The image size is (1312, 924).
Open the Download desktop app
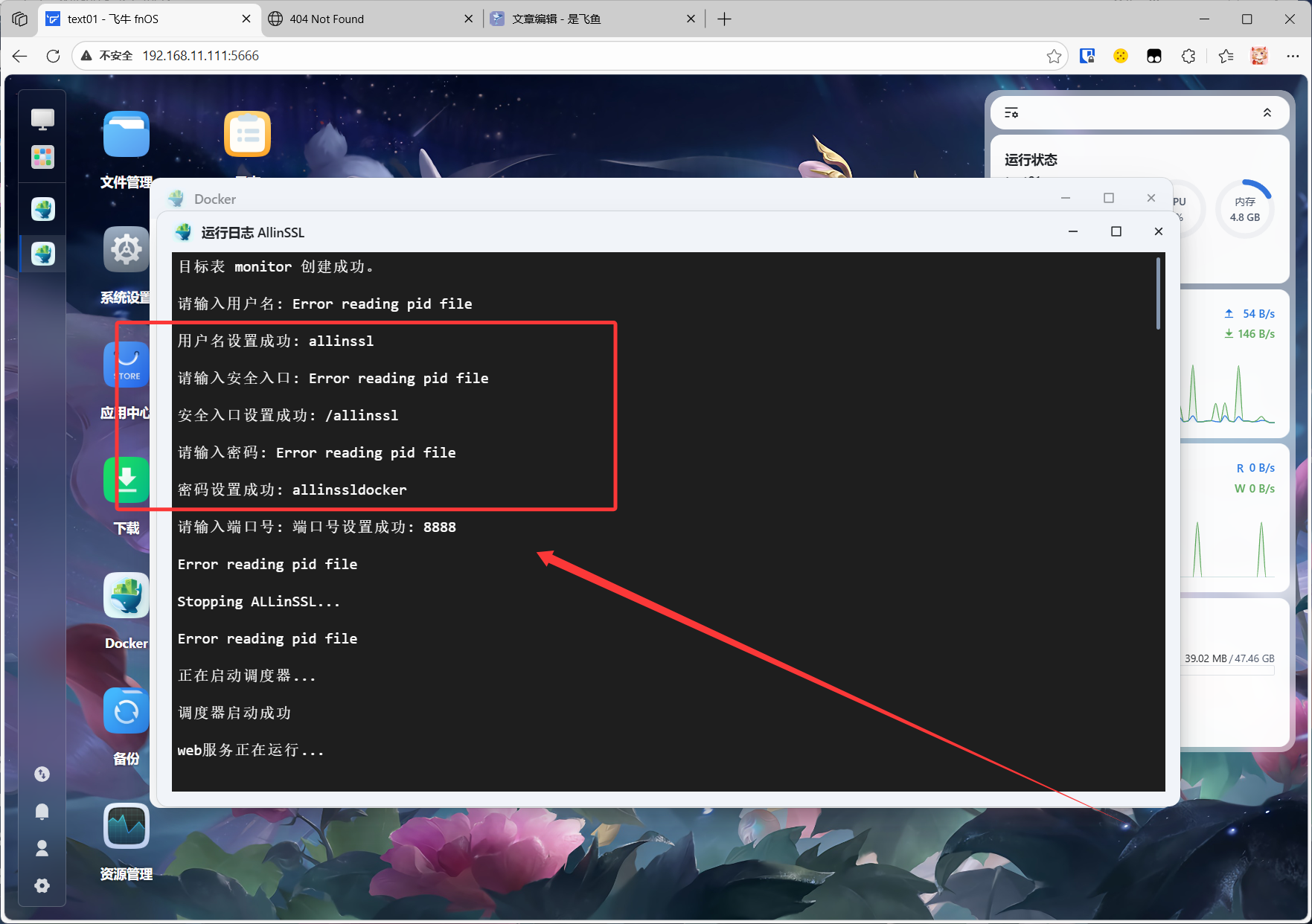127,480
